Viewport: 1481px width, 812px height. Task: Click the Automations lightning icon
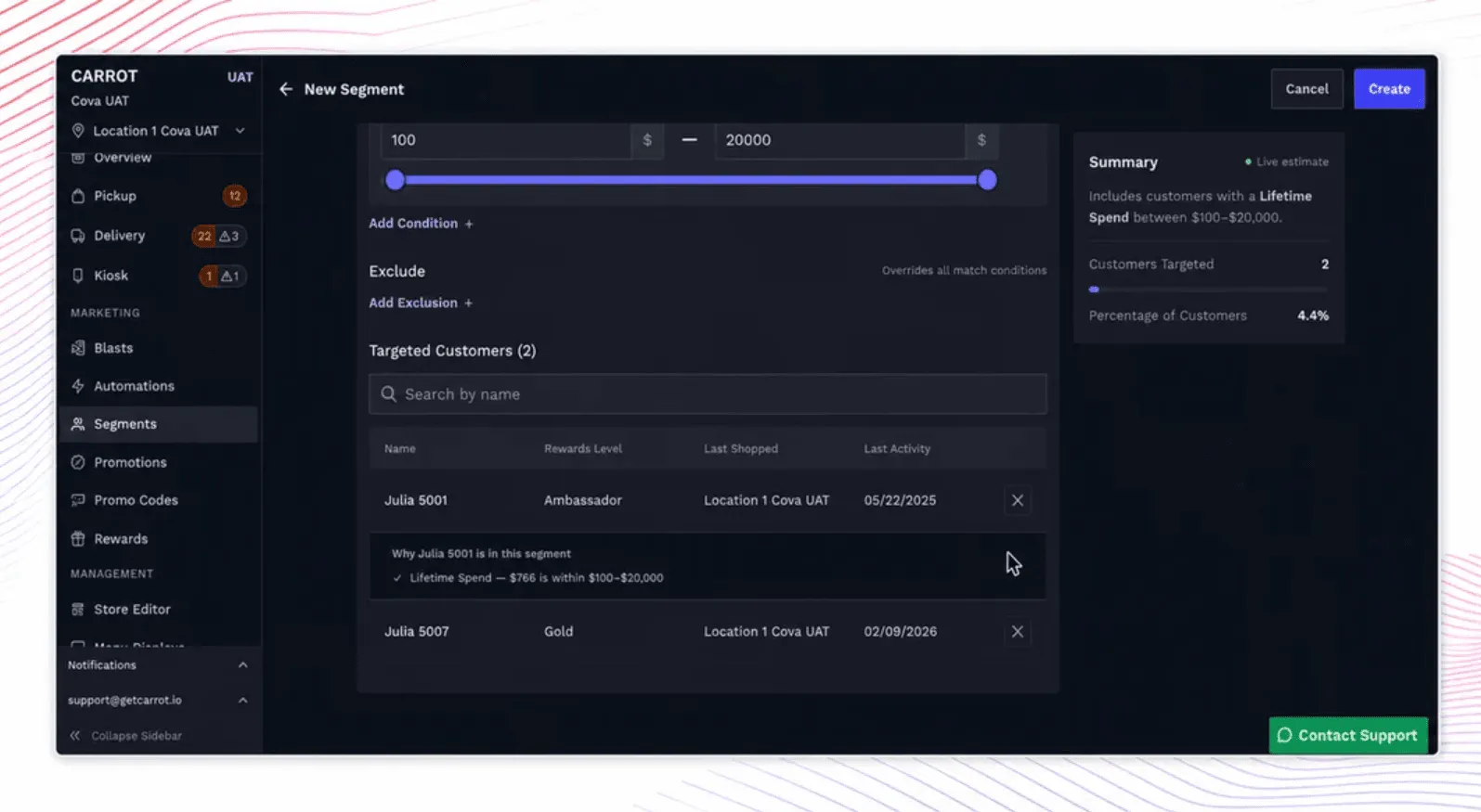pos(78,386)
